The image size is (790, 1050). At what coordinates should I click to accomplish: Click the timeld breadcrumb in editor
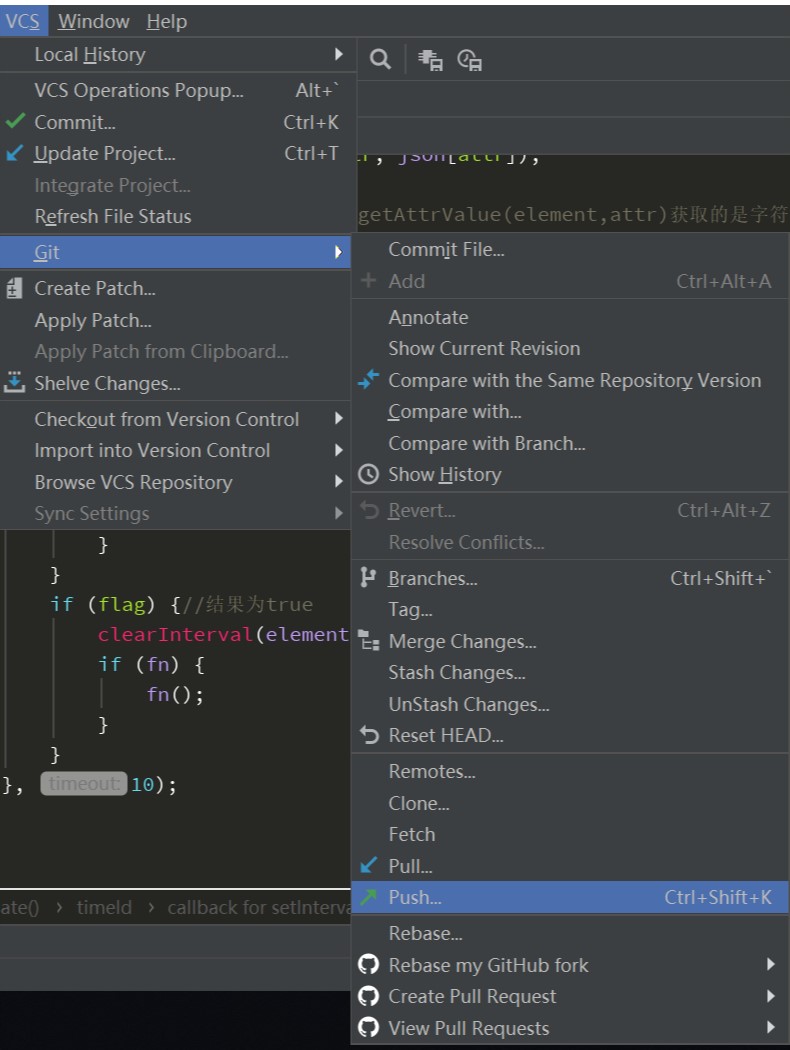(104, 907)
